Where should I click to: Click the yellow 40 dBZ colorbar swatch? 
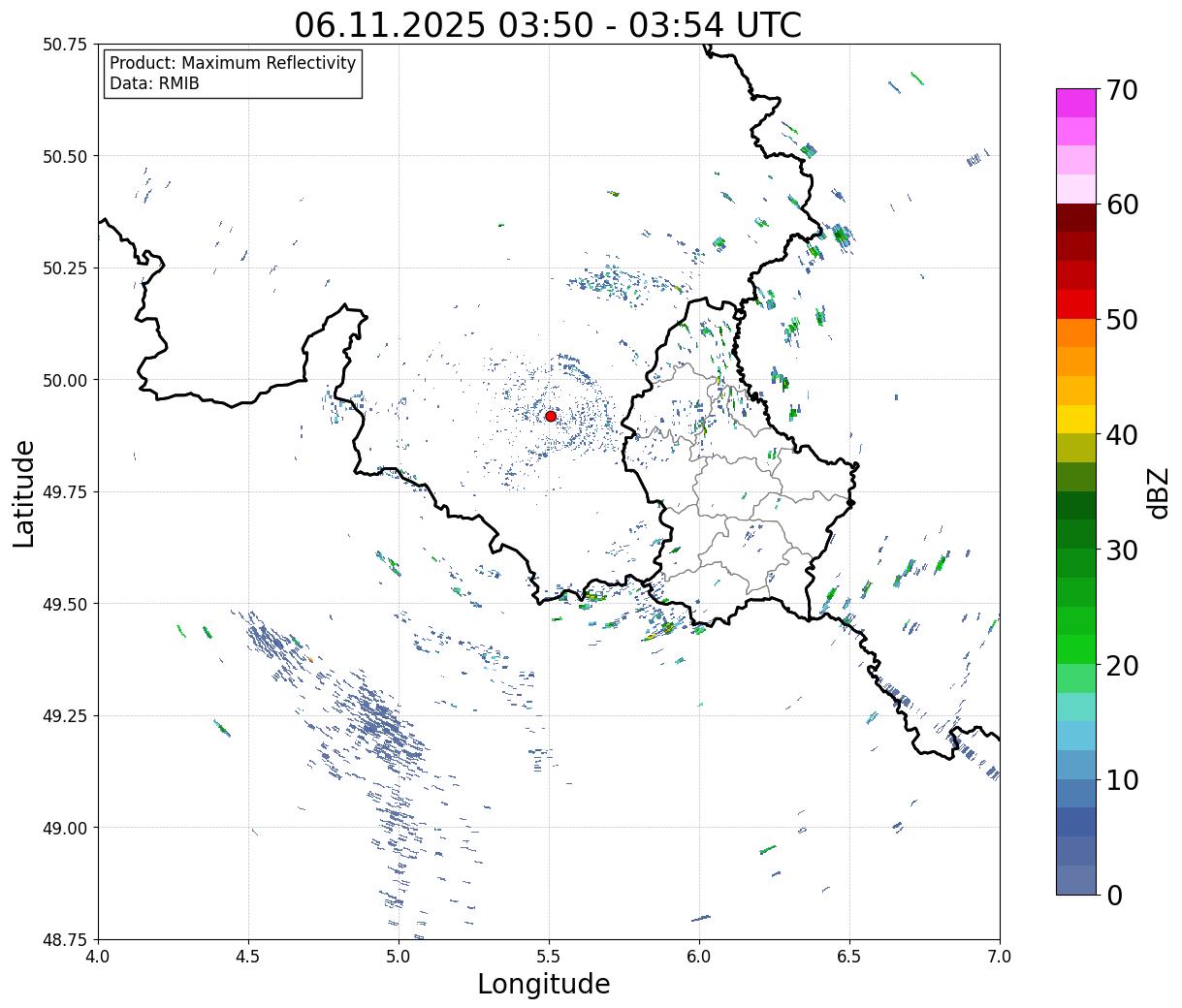coord(1076,419)
